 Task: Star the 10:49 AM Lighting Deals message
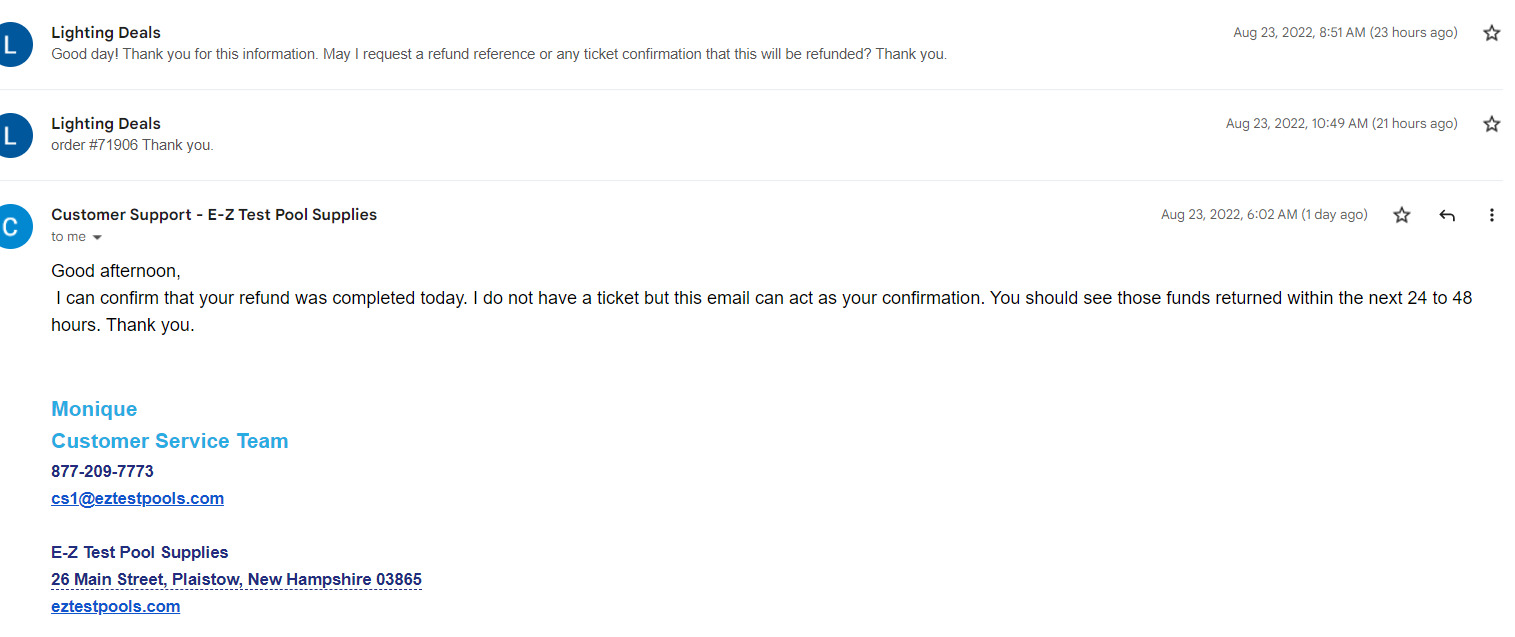pyautogui.click(x=1491, y=124)
